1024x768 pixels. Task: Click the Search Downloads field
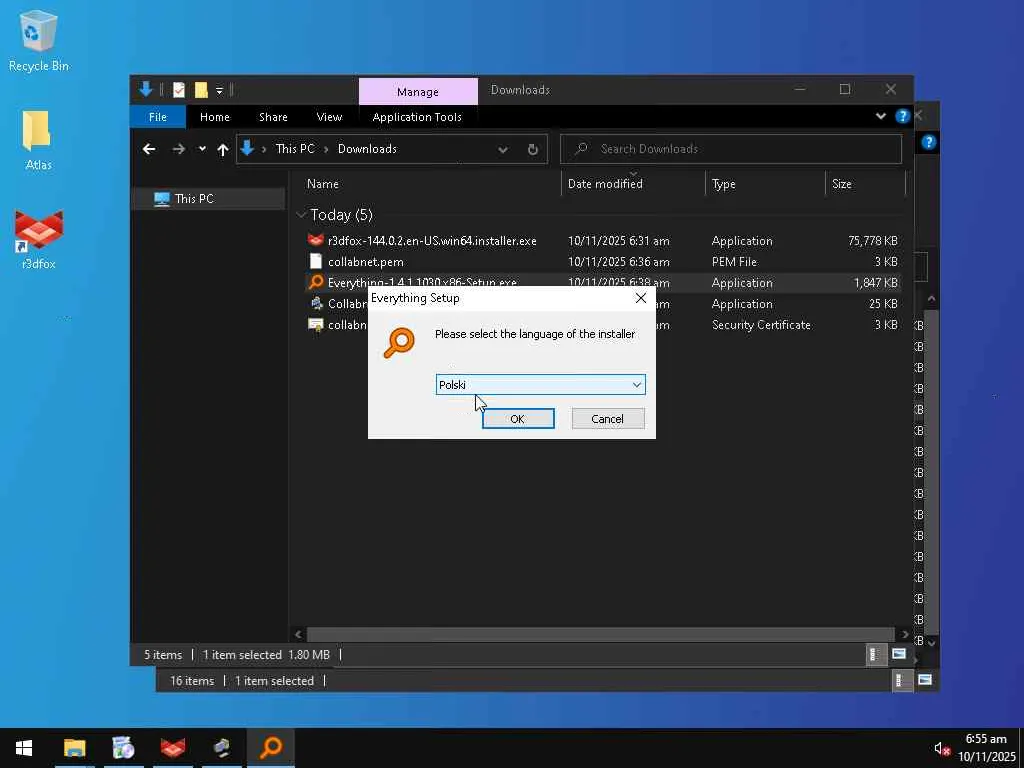point(731,149)
